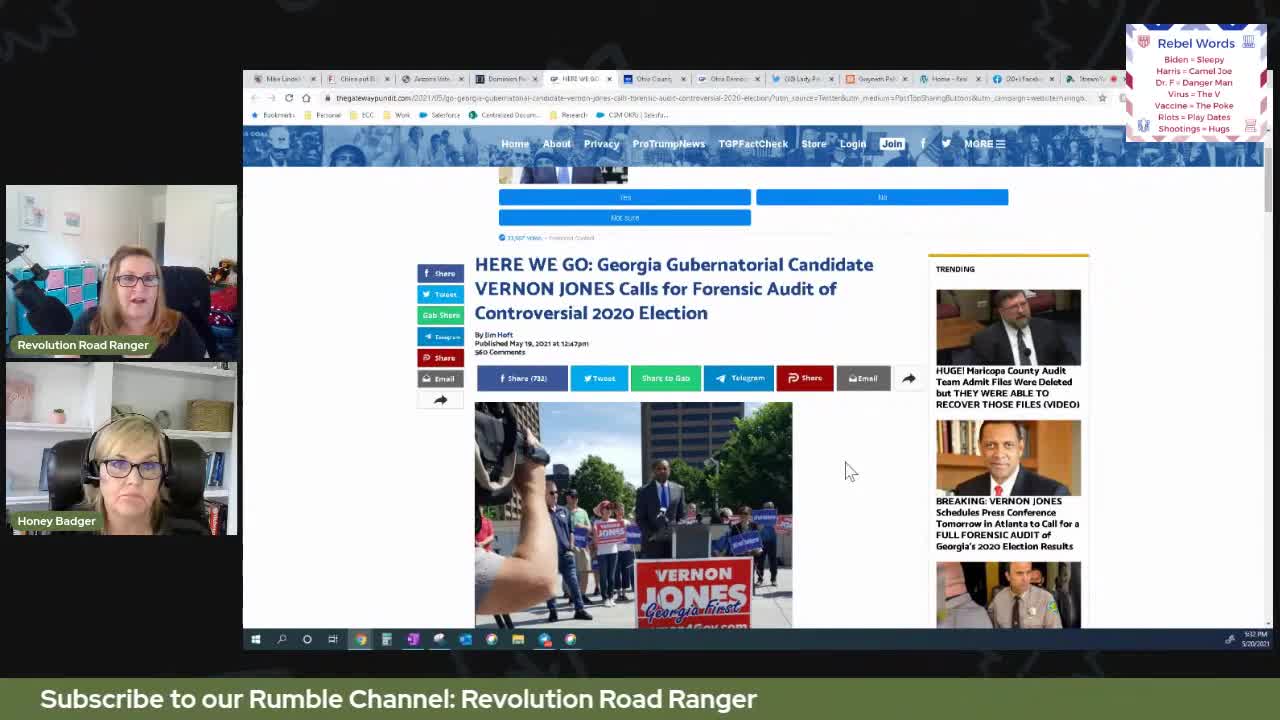Click left sidebar Email button
This screenshot has height=720, width=1280.
pyautogui.click(x=440, y=379)
